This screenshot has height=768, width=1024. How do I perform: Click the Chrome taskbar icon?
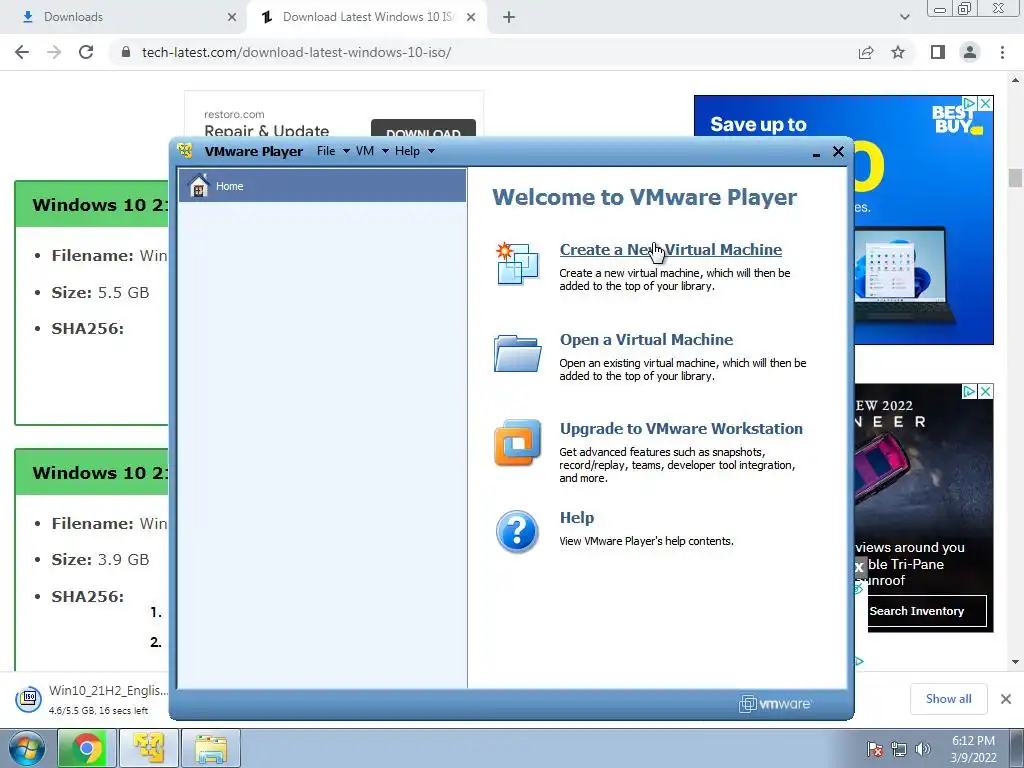click(86, 748)
